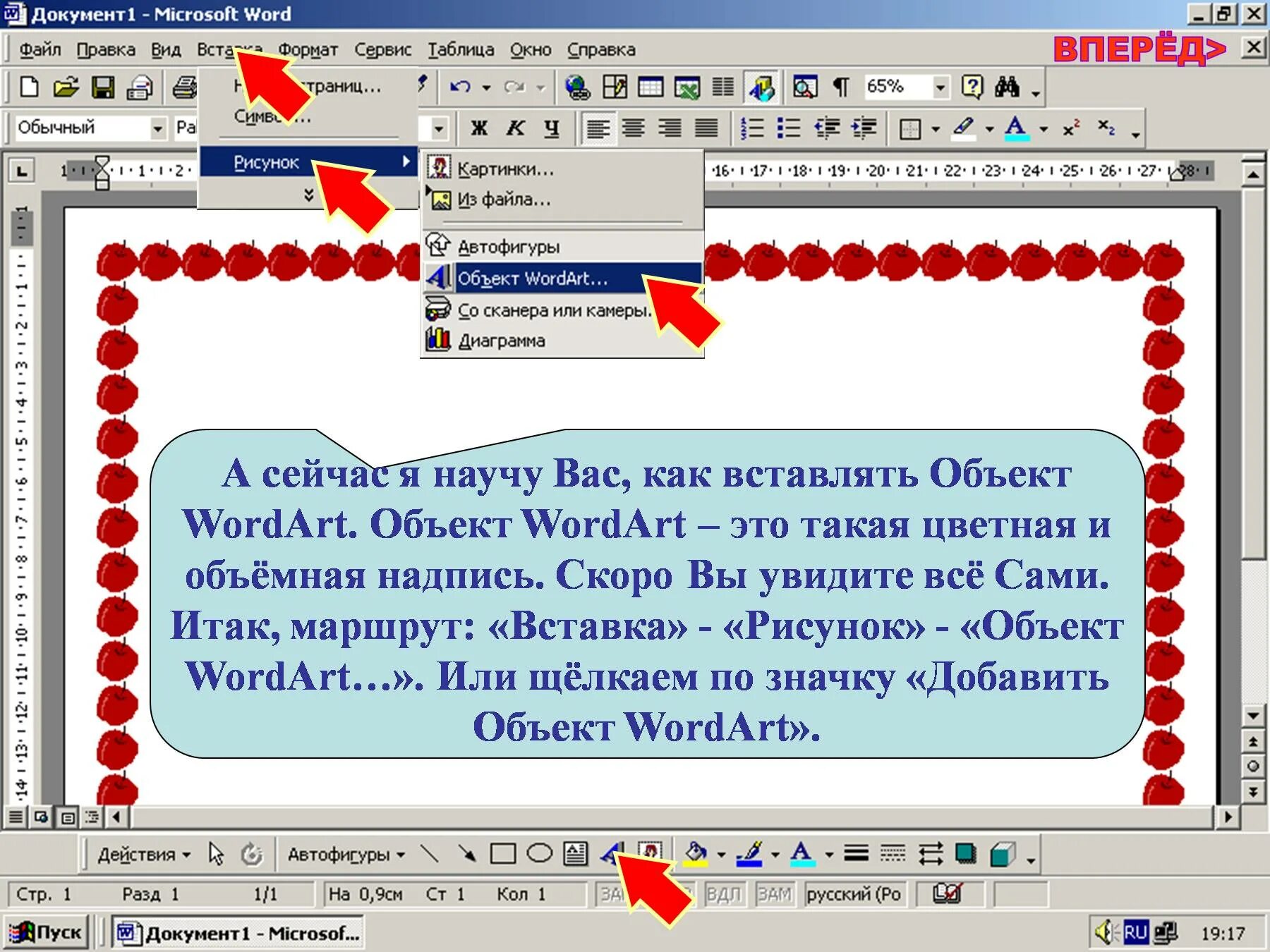Image resolution: width=1270 pixels, height=952 pixels.
Task: Open the Dash Style options
Action: [893, 855]
